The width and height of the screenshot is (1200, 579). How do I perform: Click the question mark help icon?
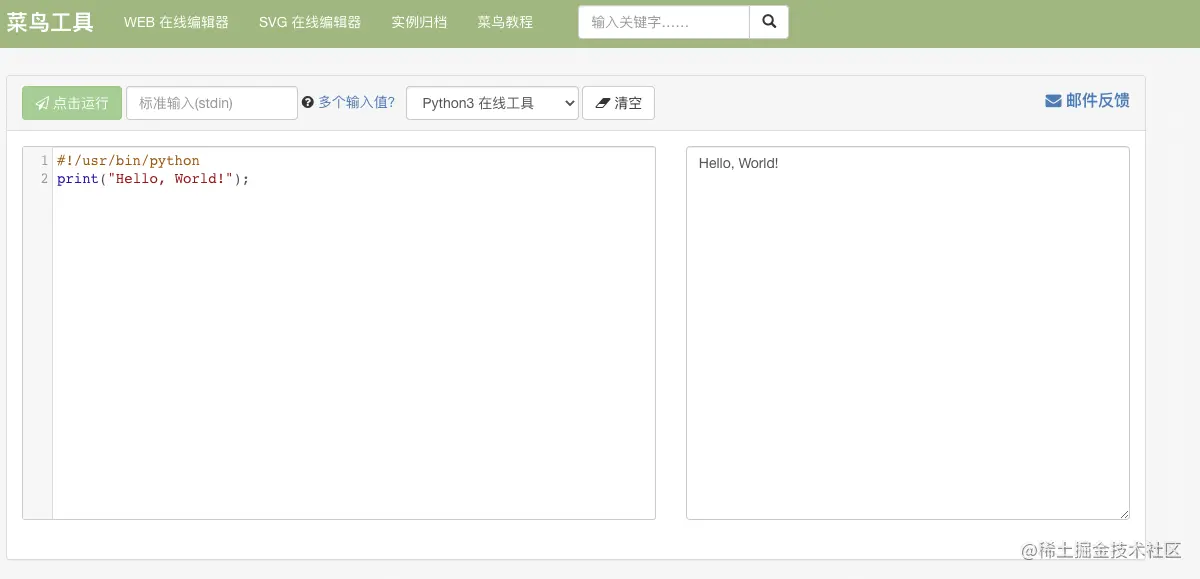(308, 102)
